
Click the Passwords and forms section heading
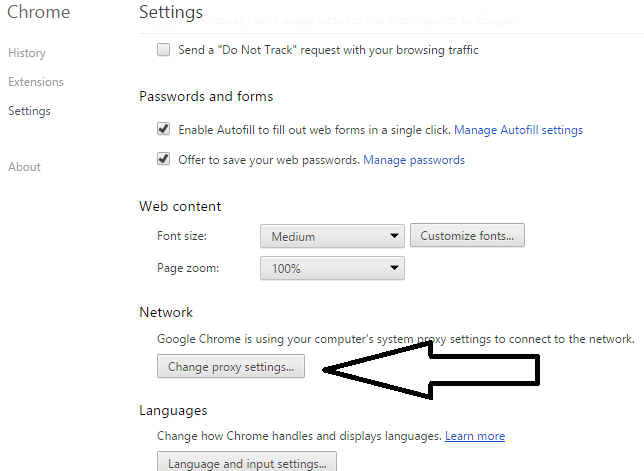206,97
